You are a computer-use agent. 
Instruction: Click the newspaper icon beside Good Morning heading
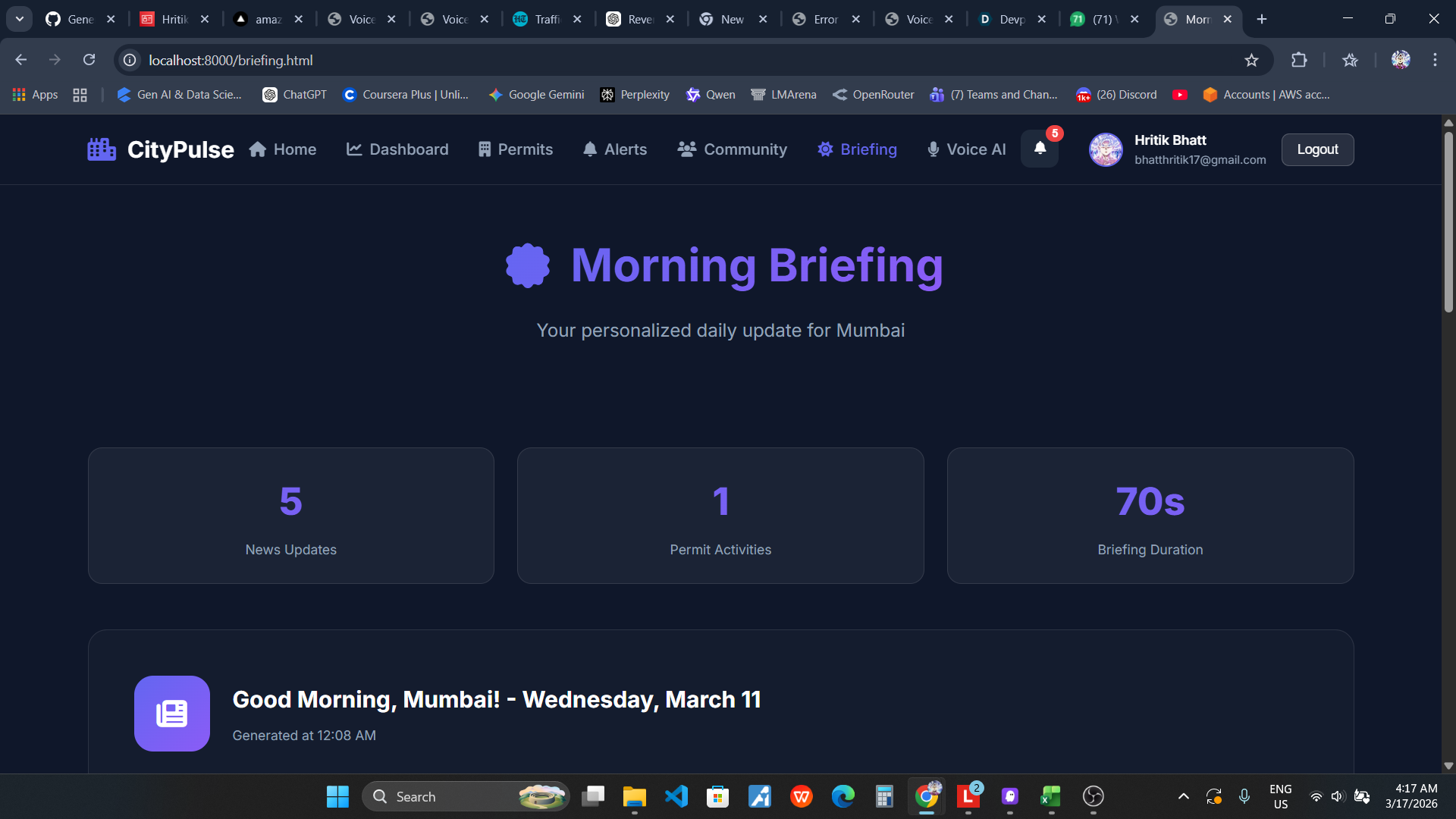(x=172, y=714)
